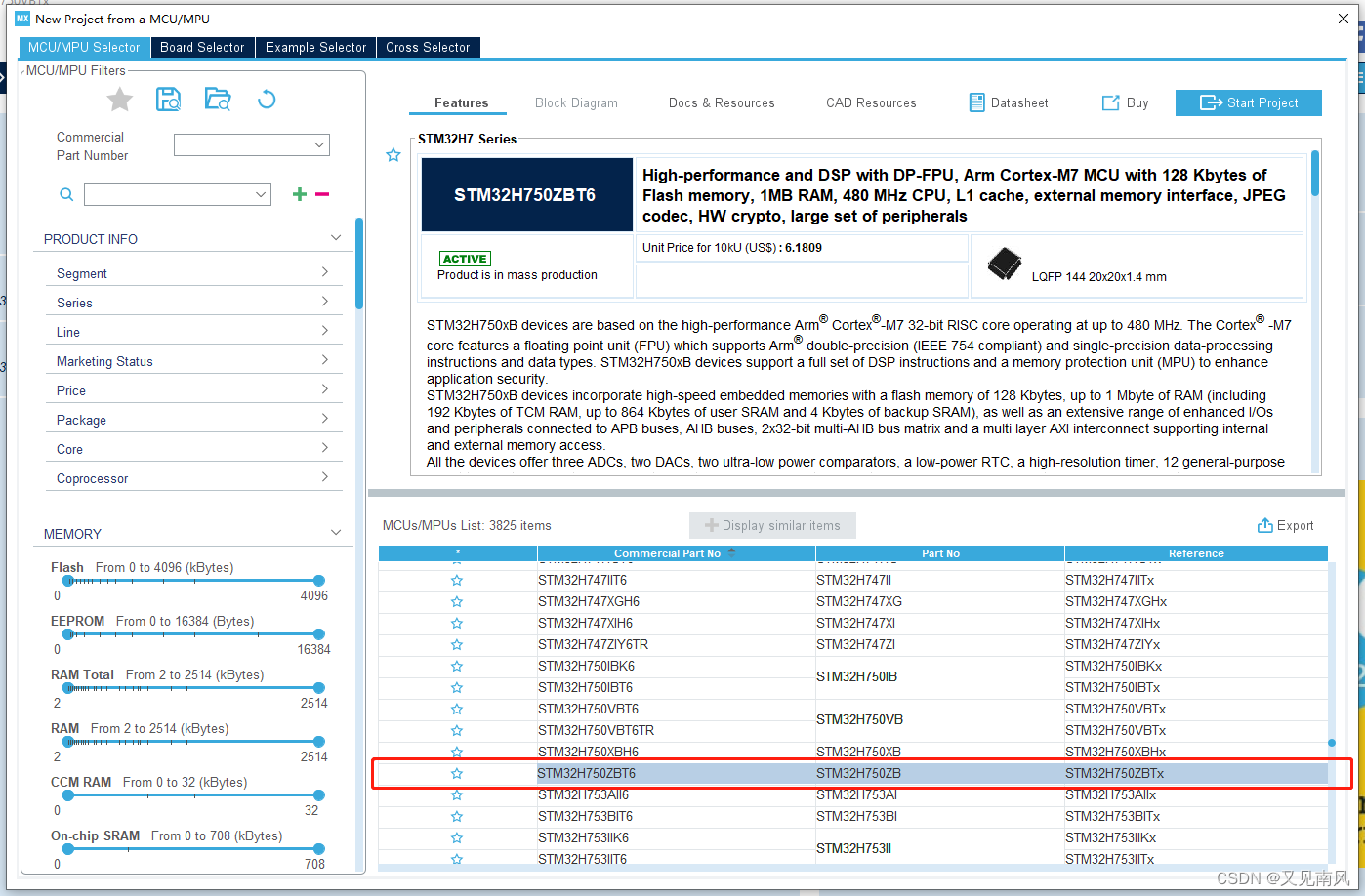
Task: Click the description panel vertical scrollbar
Action: 1315,172
